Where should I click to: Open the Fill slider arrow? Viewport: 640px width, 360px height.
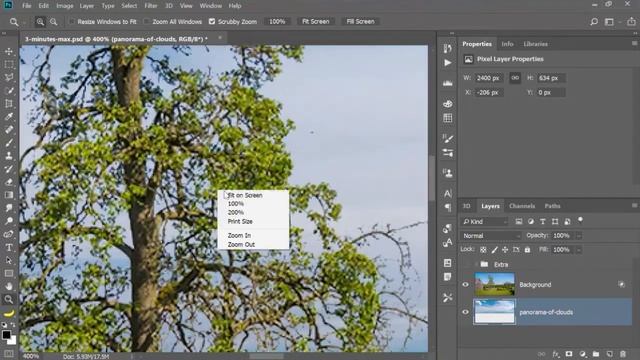(578, 250)
